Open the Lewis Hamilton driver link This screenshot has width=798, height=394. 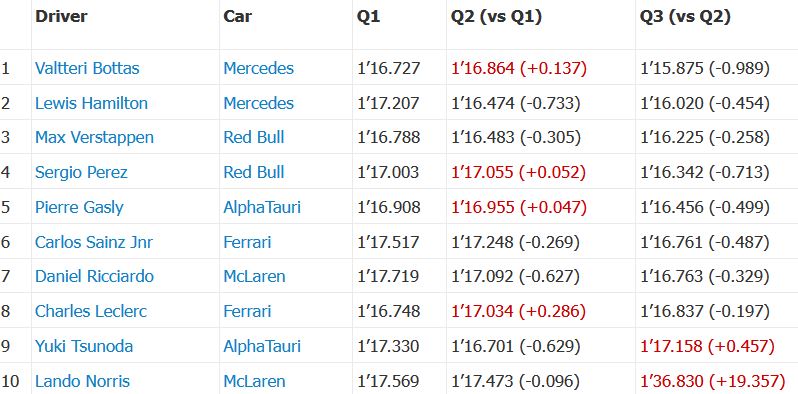(91, 103)
